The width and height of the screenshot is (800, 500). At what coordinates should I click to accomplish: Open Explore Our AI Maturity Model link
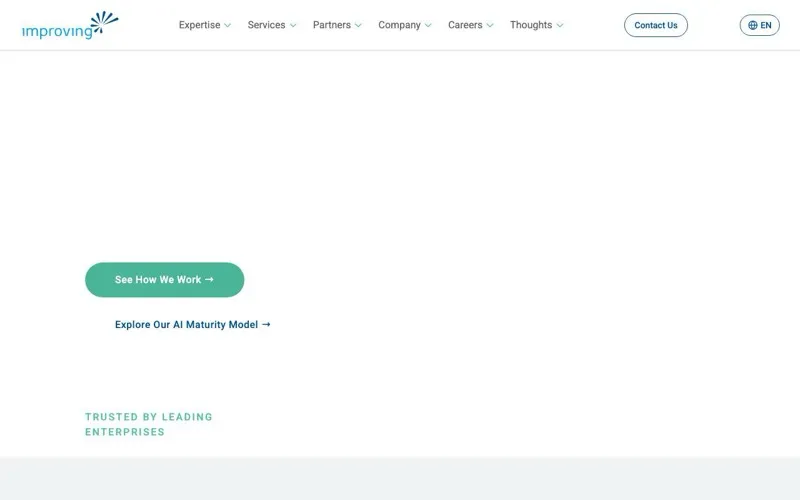192,324
